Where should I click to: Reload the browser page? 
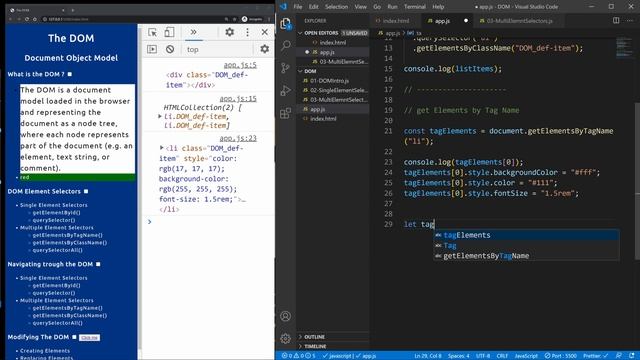click(27, 19)
